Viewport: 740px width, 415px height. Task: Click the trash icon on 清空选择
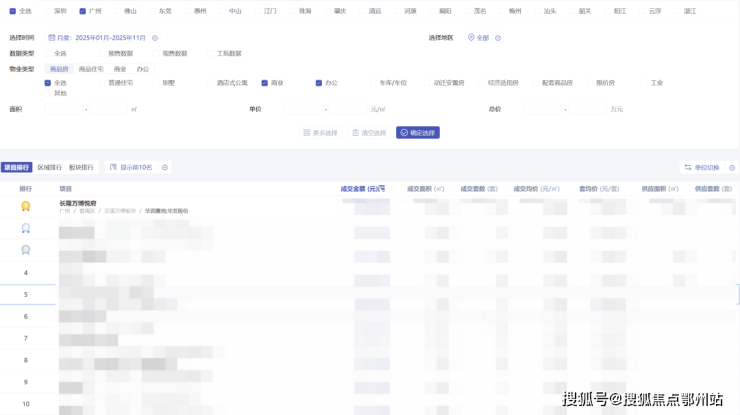point(355,133)
